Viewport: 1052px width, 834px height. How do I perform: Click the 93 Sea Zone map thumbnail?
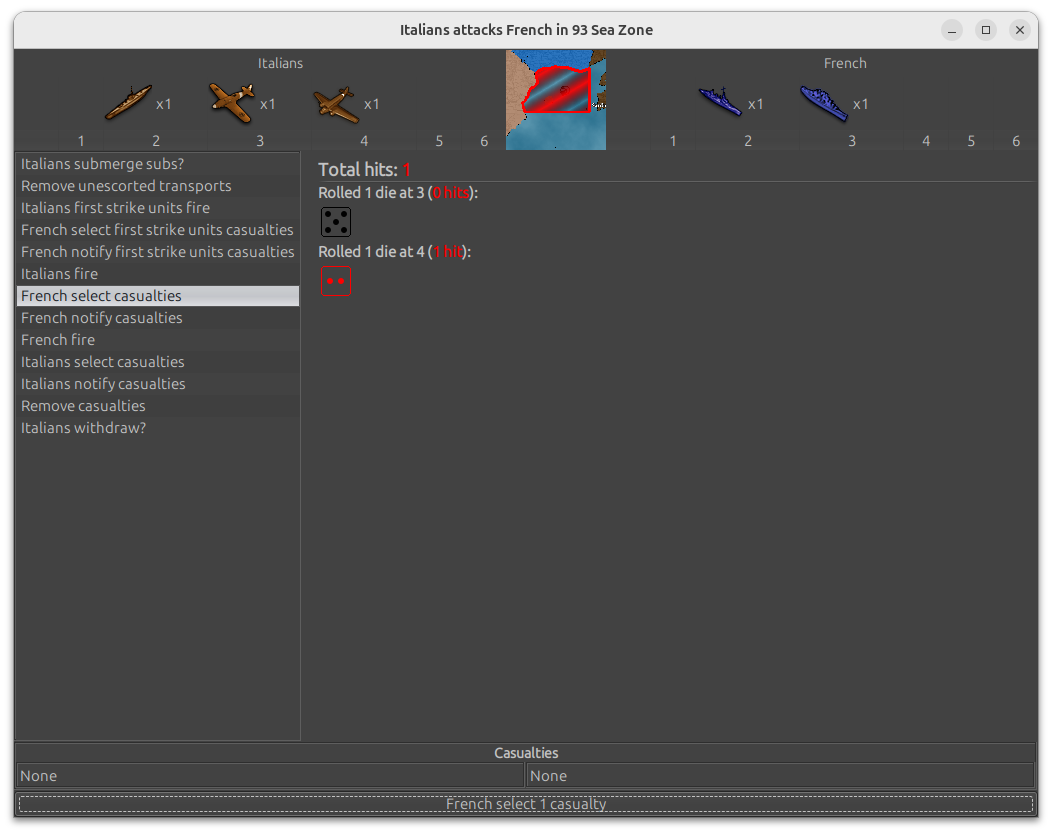(x=555, y=100)
